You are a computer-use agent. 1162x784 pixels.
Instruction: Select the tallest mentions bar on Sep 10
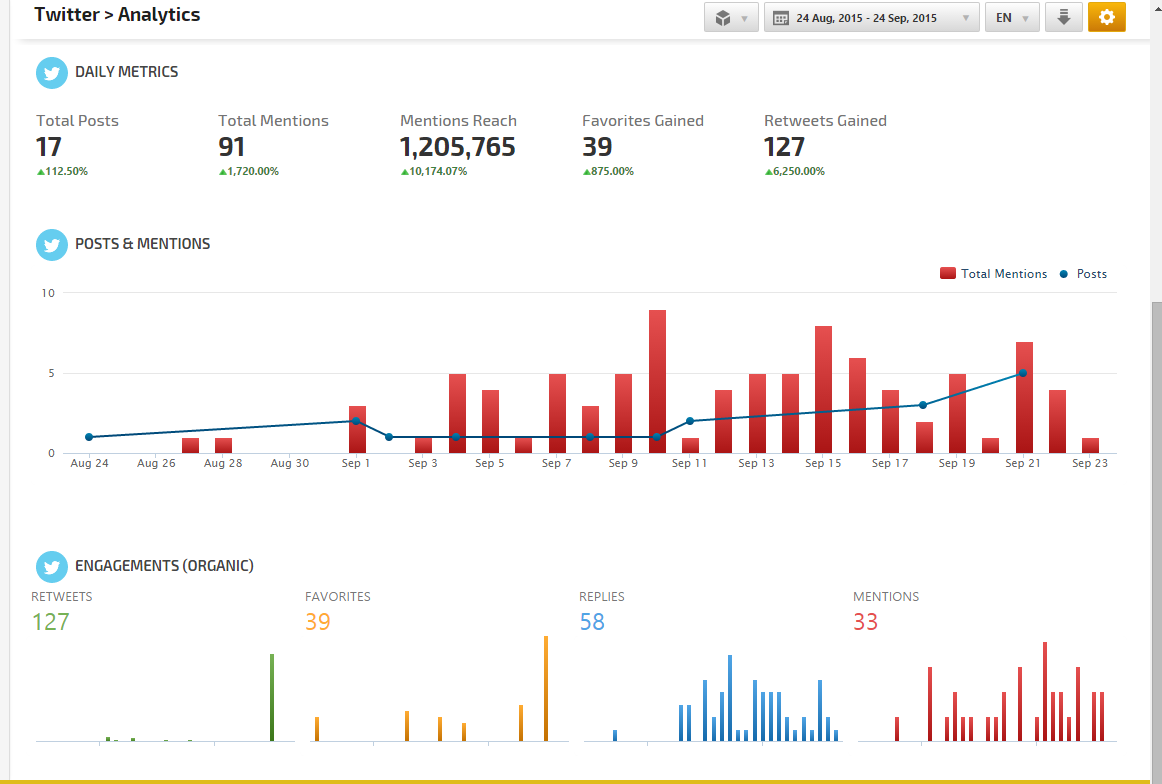click(x=657, y=380)
